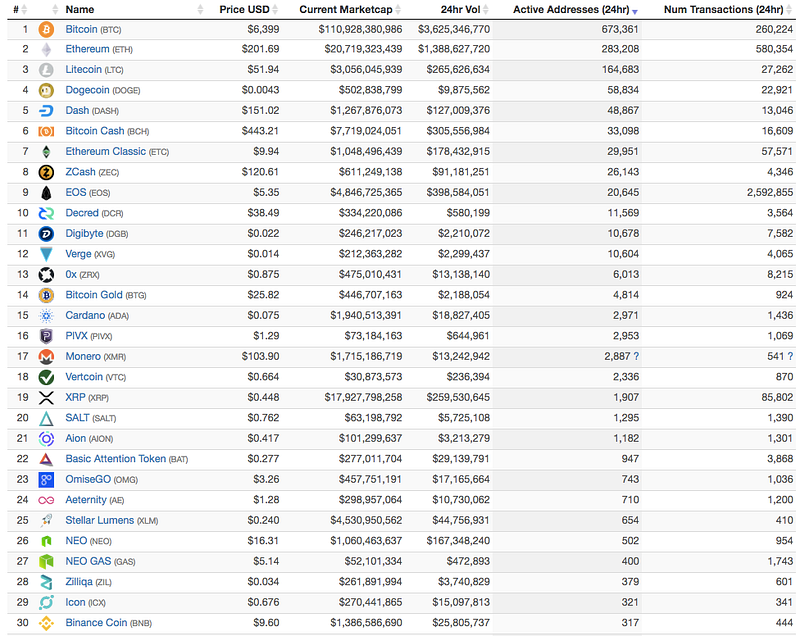Click the Monero orange icon

tap(46, 357)
